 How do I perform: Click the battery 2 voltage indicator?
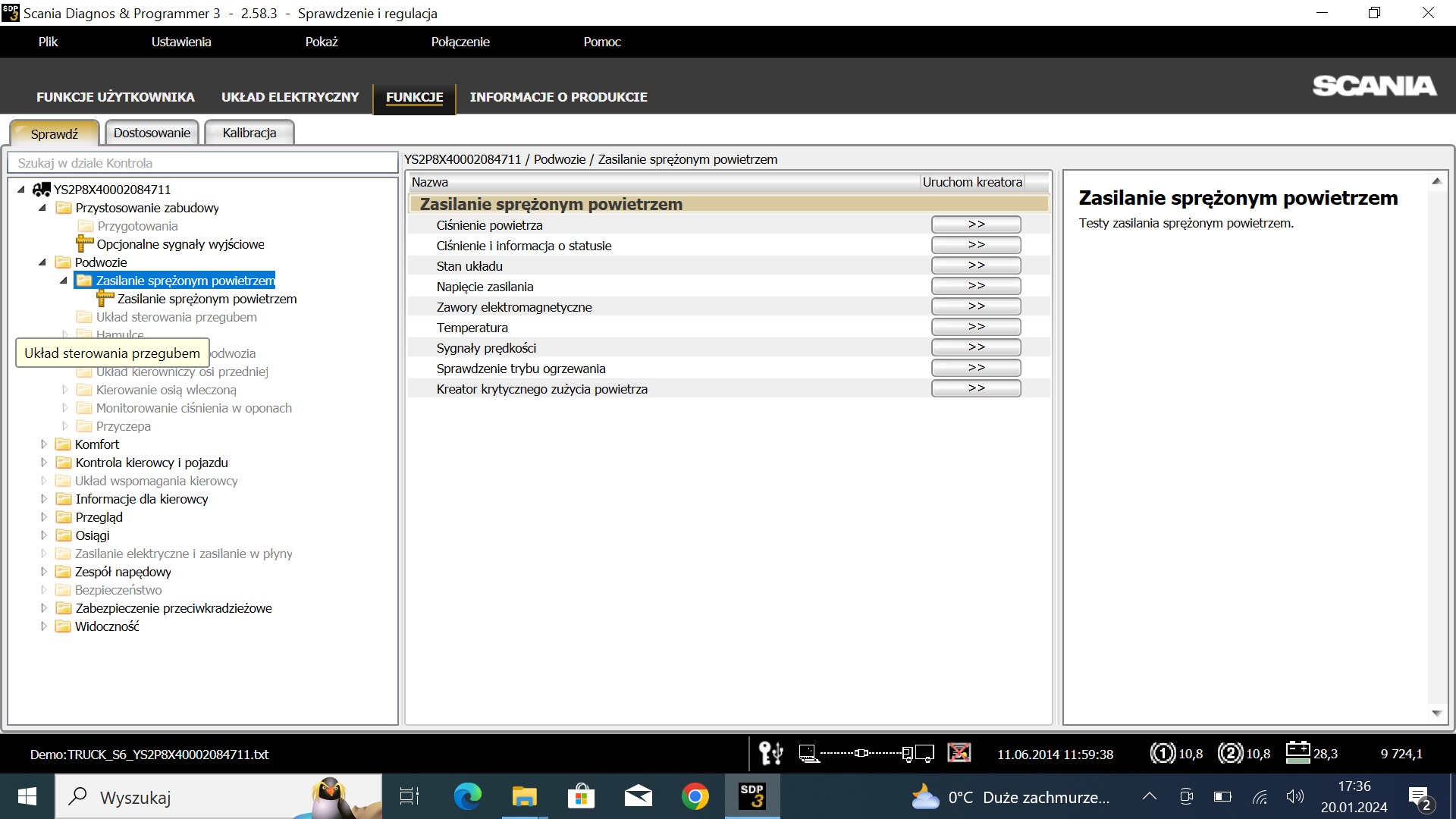[1244, 754]
